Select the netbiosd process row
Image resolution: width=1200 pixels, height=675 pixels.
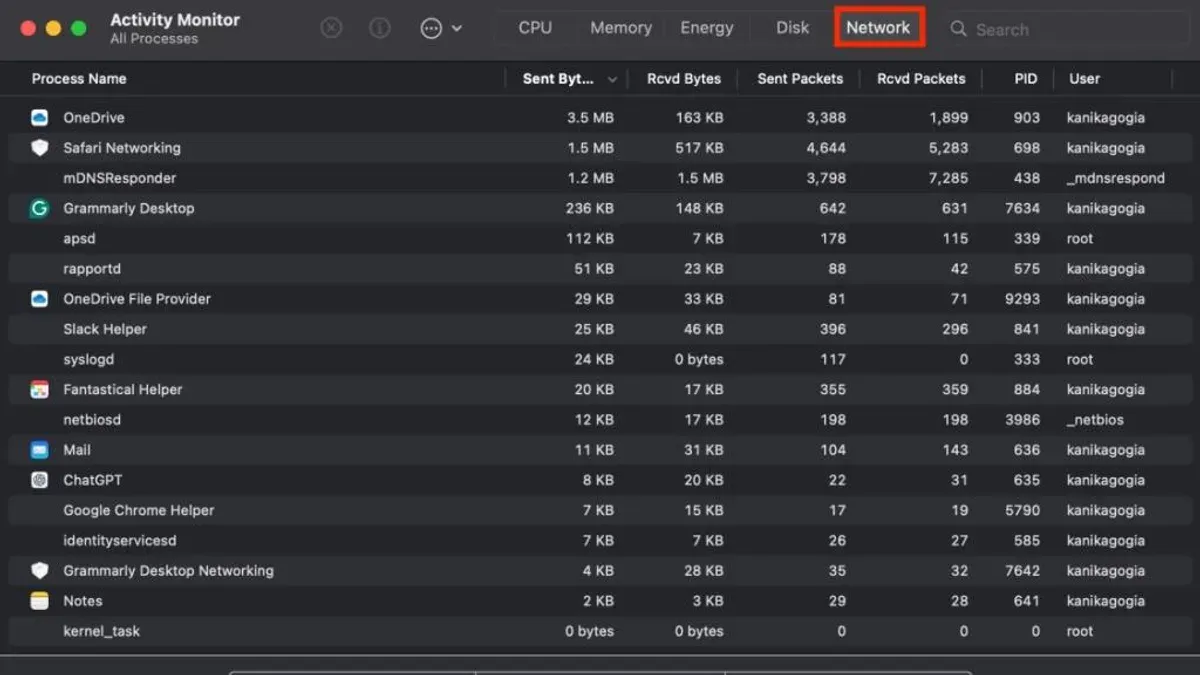(x=600, y=420)
